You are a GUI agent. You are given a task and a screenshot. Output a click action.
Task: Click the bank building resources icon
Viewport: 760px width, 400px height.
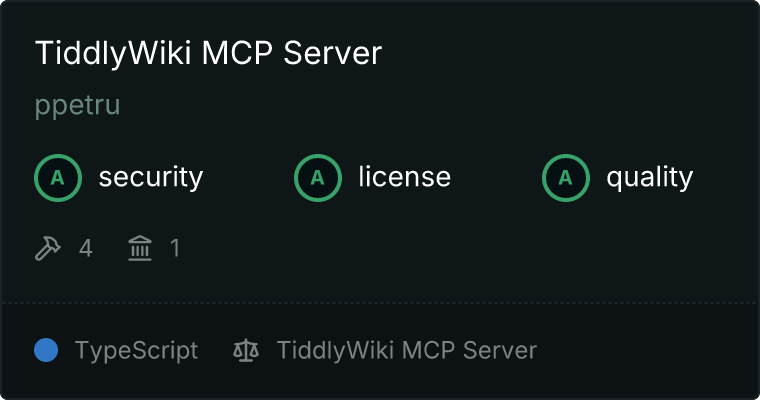point(140,248)
